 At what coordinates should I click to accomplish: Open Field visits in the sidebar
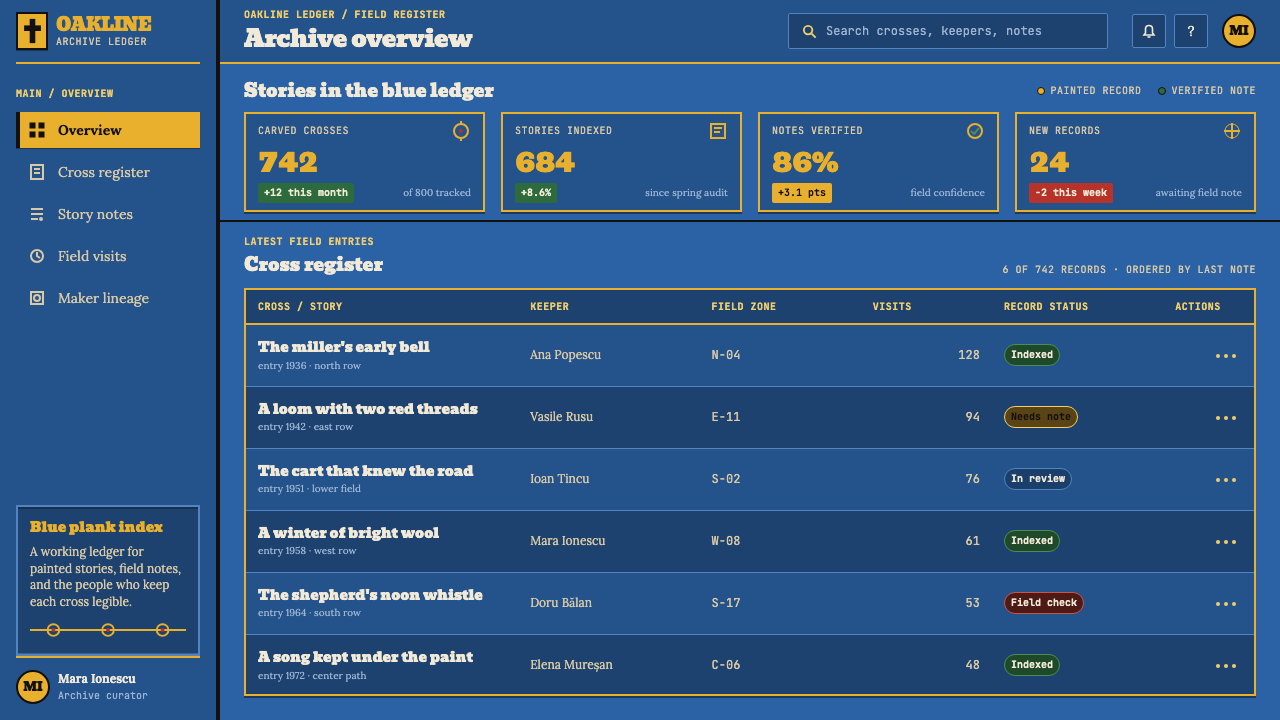coord(108,256)
